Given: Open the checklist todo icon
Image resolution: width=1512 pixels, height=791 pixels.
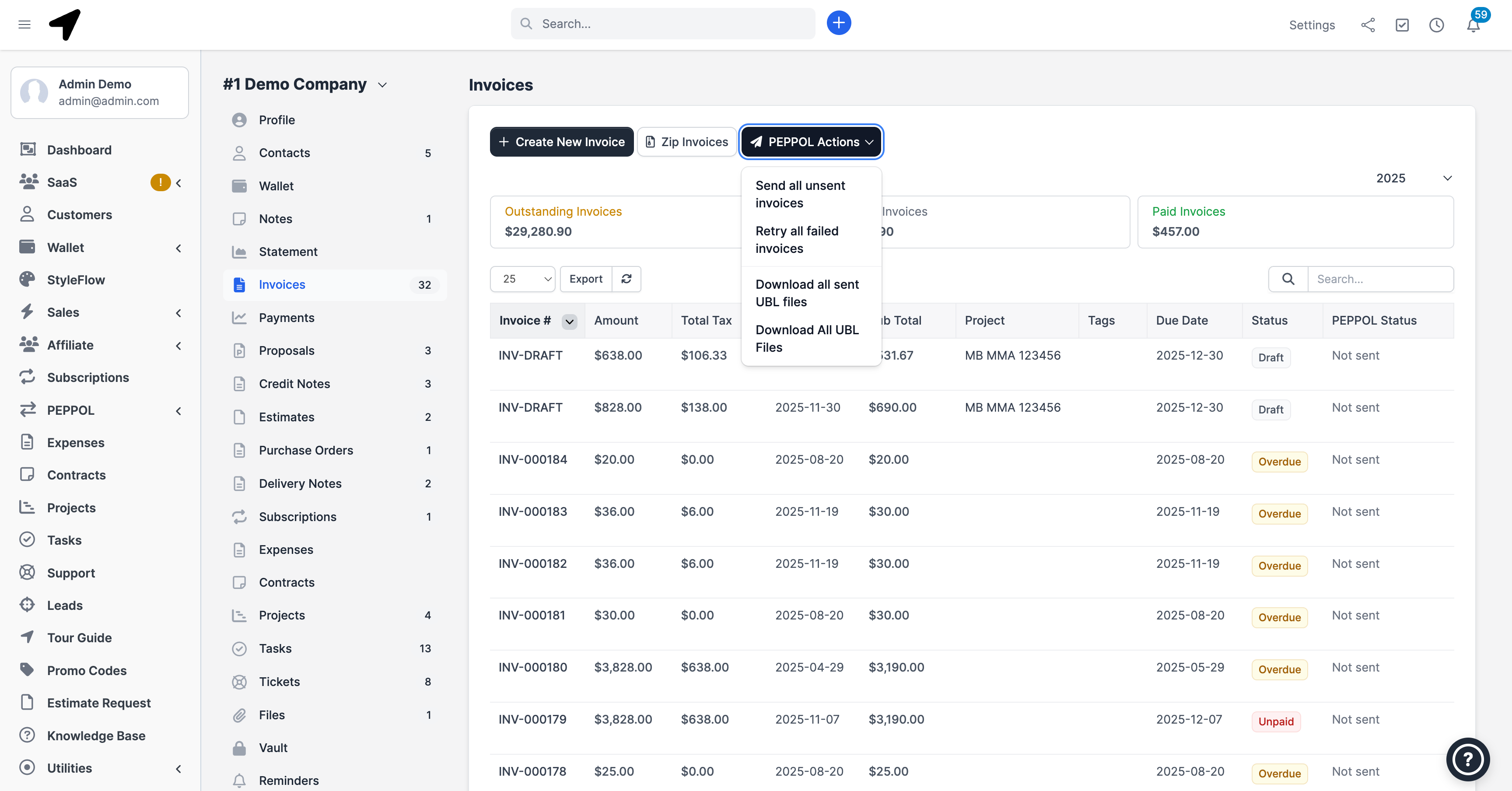Looking at the screenshot, I should click(x=1402, y=24).
